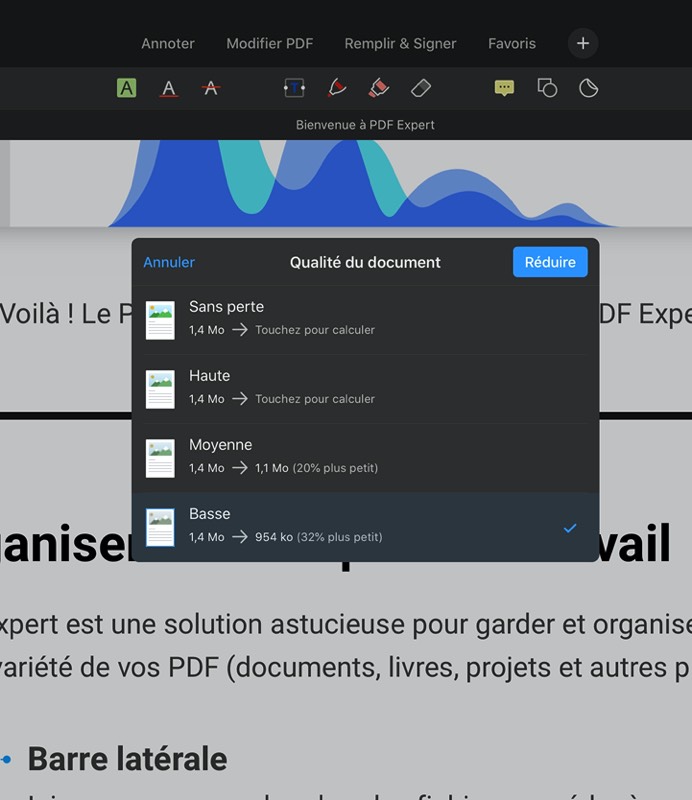Switch to Modifier PDF tab
Screen dimensions: 692x800
click(x=269, y=43)
